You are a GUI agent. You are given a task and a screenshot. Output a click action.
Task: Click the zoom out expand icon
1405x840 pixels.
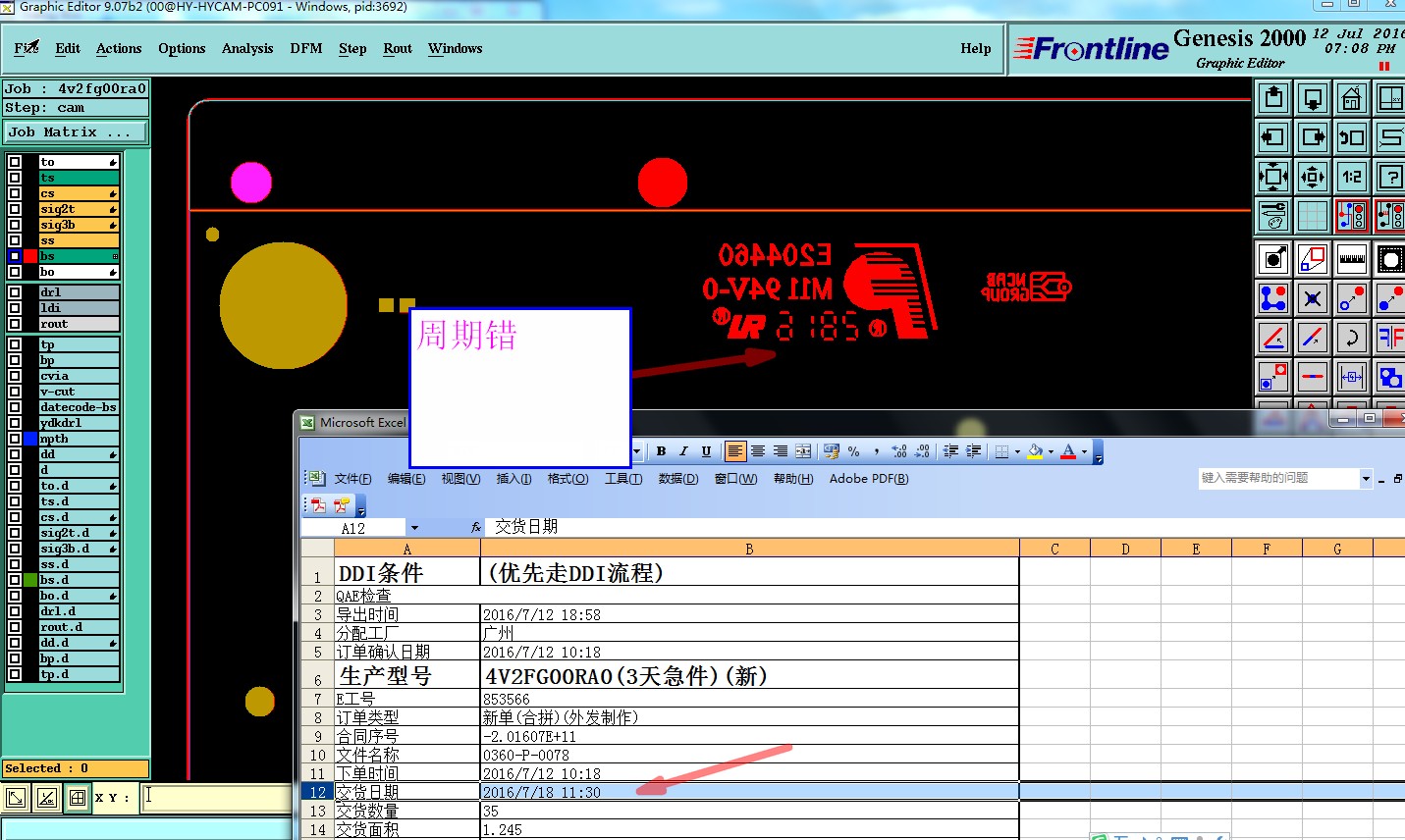tap(1273, 177)
